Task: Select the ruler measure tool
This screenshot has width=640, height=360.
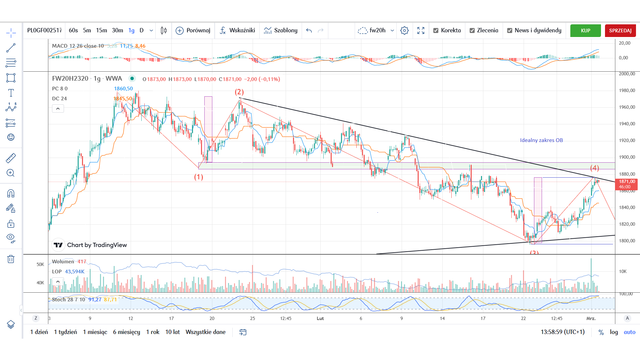Action: click(x=11, y=158)
